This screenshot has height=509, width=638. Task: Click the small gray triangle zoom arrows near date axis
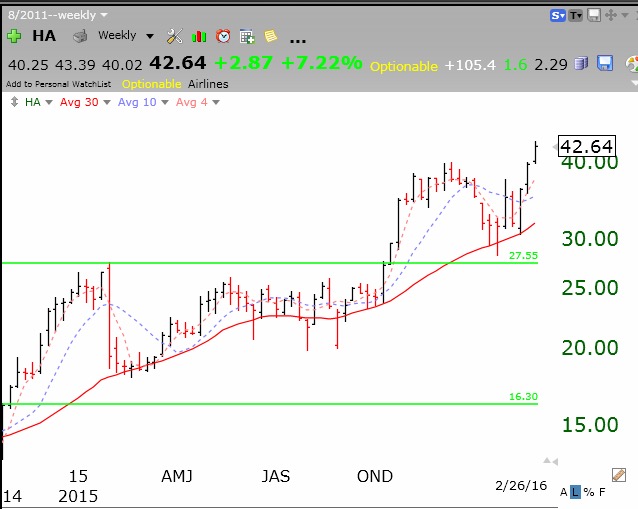551,461
